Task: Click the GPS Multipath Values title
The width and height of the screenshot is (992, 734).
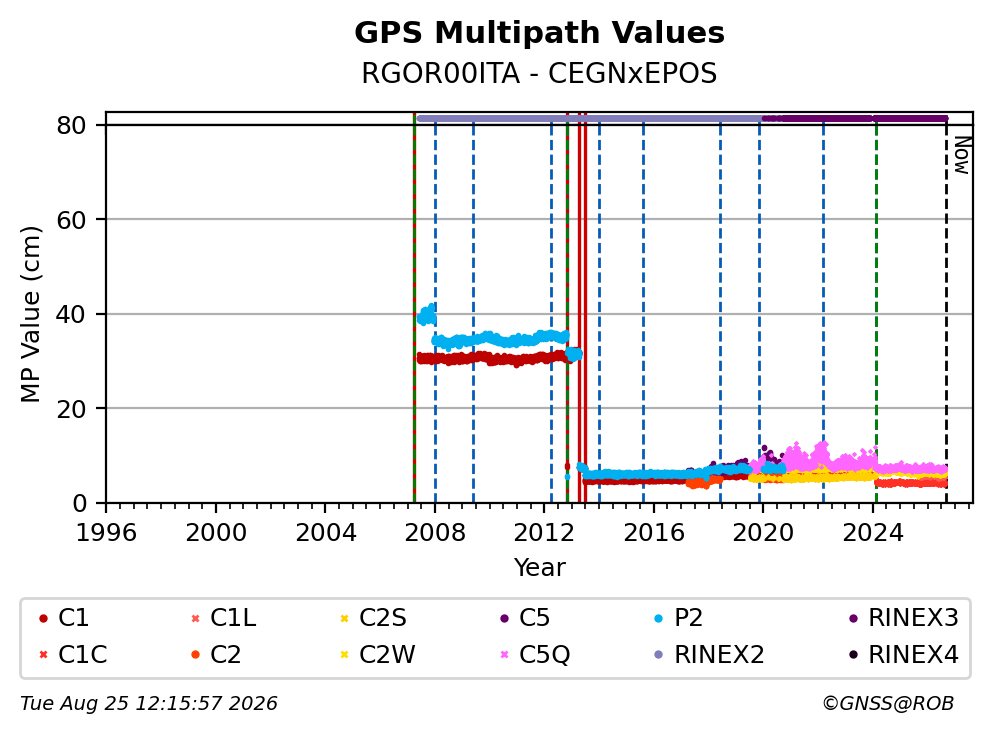Action: pos(539,32)
